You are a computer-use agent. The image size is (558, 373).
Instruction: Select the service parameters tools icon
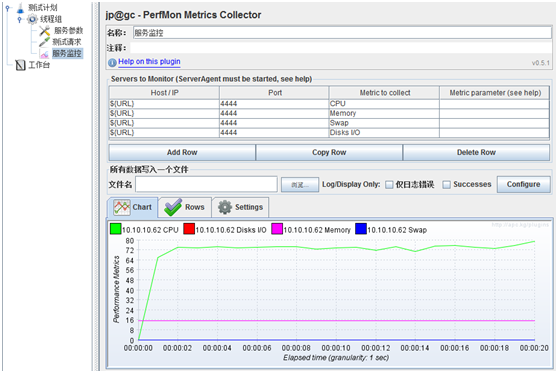[45, 31]
